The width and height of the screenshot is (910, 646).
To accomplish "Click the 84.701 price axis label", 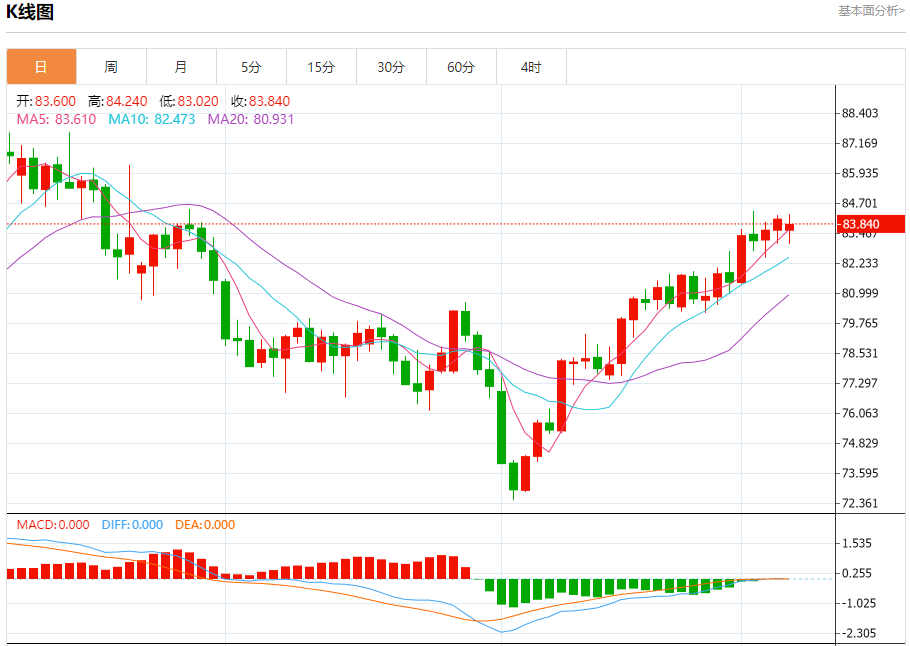I will [x=860, y=203].
